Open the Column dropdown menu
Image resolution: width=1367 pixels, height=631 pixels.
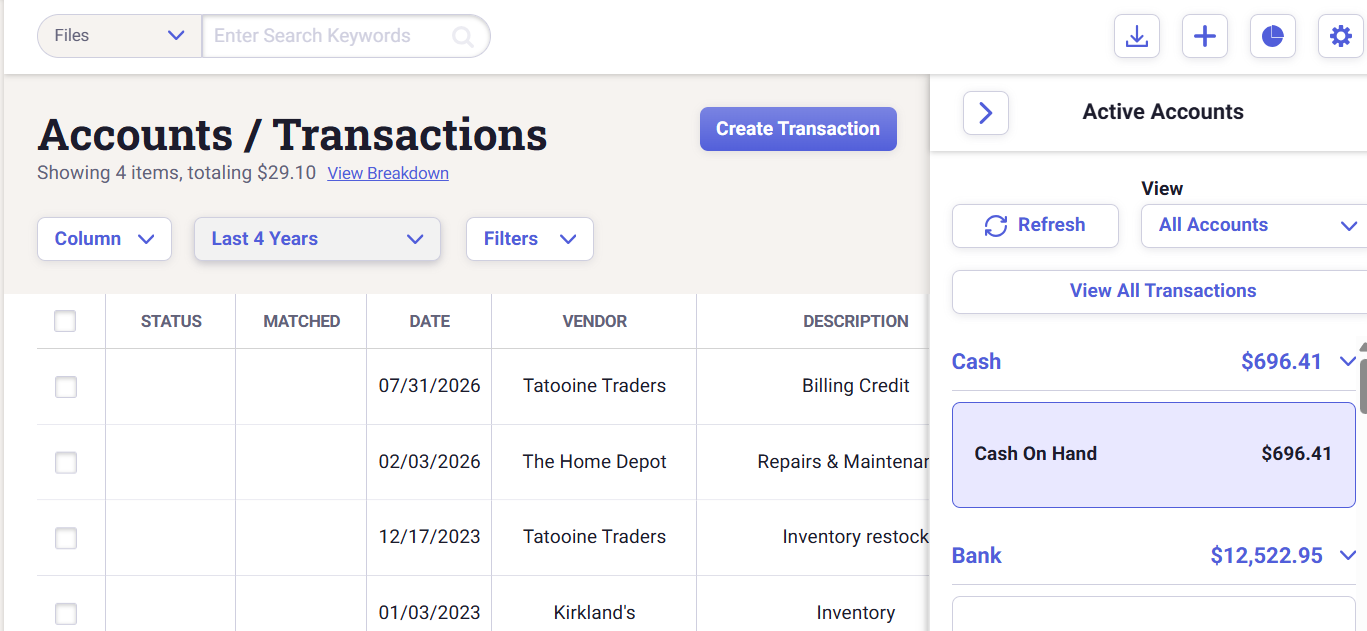click(104, 239)
